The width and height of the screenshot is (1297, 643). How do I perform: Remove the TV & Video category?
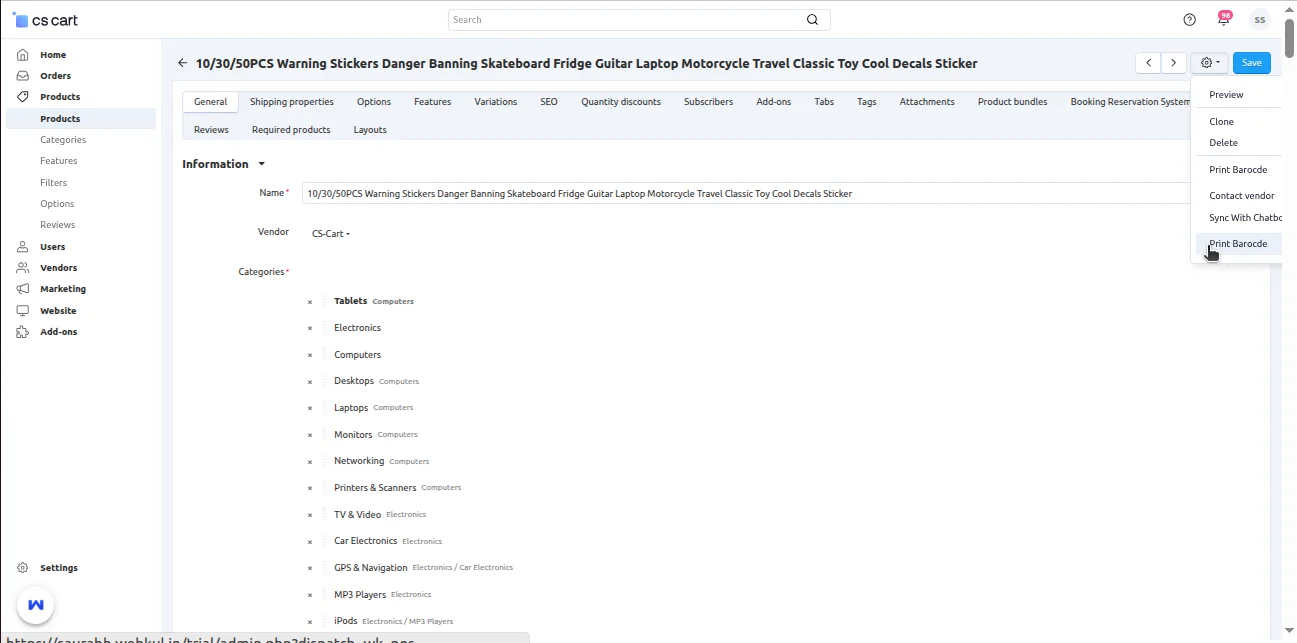coord(310,515)
